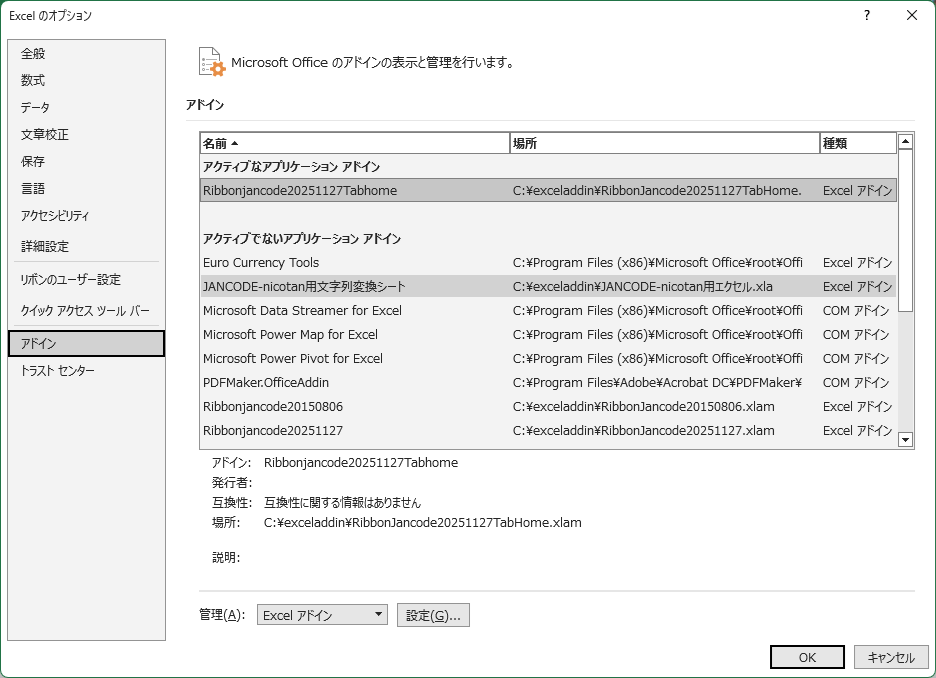This screenshot has height=678, width=936.
Task: Sort list by 名前 column header
Action: (354, 143)
